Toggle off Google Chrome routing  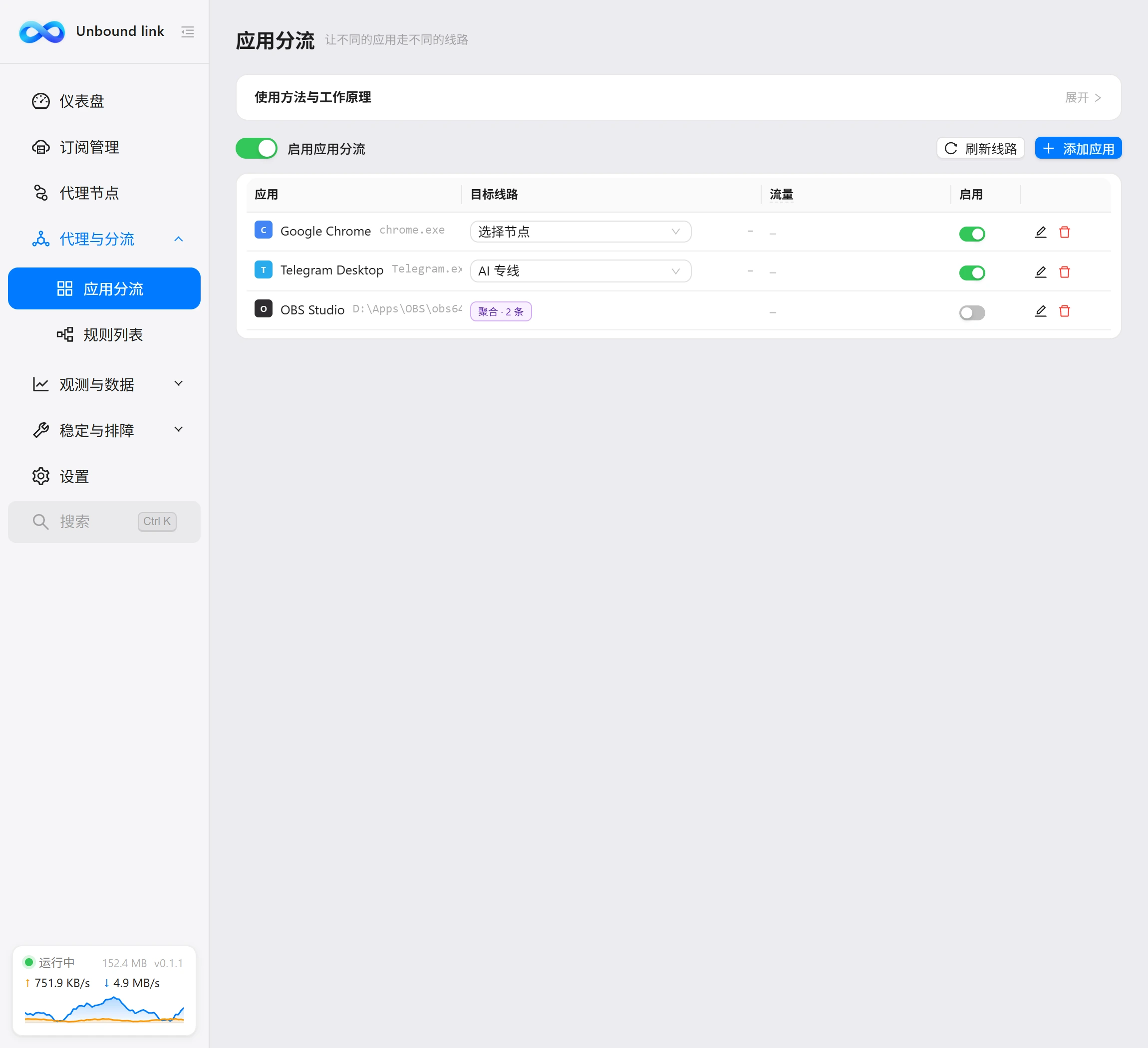click(x=971, y=234)
